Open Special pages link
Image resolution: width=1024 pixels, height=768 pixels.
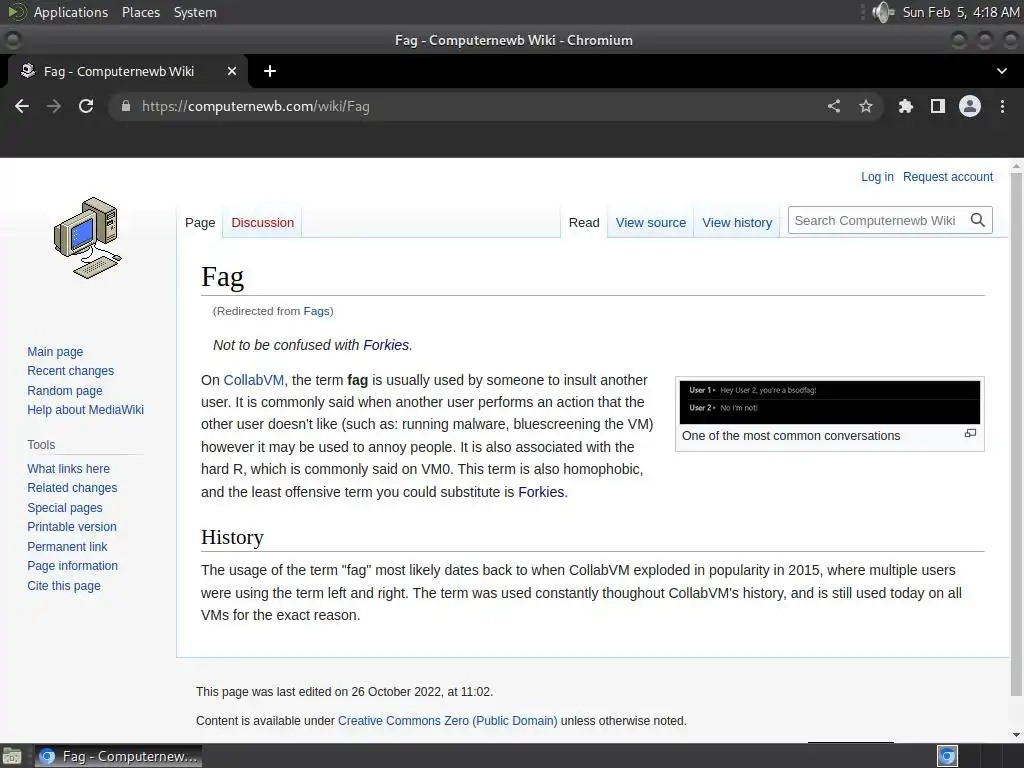point(65,507)
